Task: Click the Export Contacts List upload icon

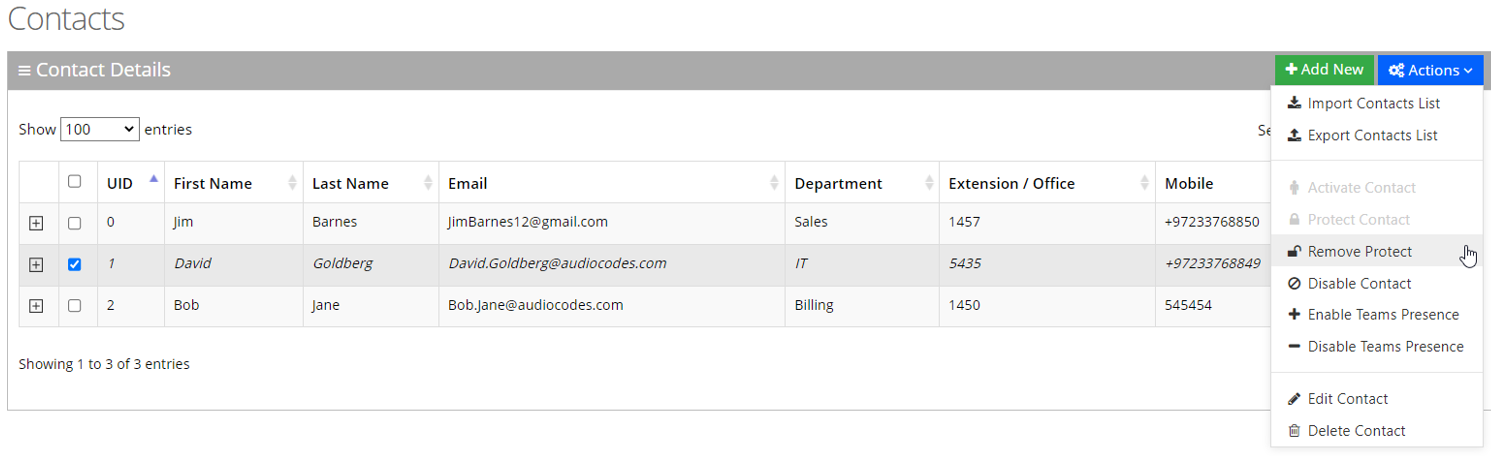Action: tap(1294, 135)
